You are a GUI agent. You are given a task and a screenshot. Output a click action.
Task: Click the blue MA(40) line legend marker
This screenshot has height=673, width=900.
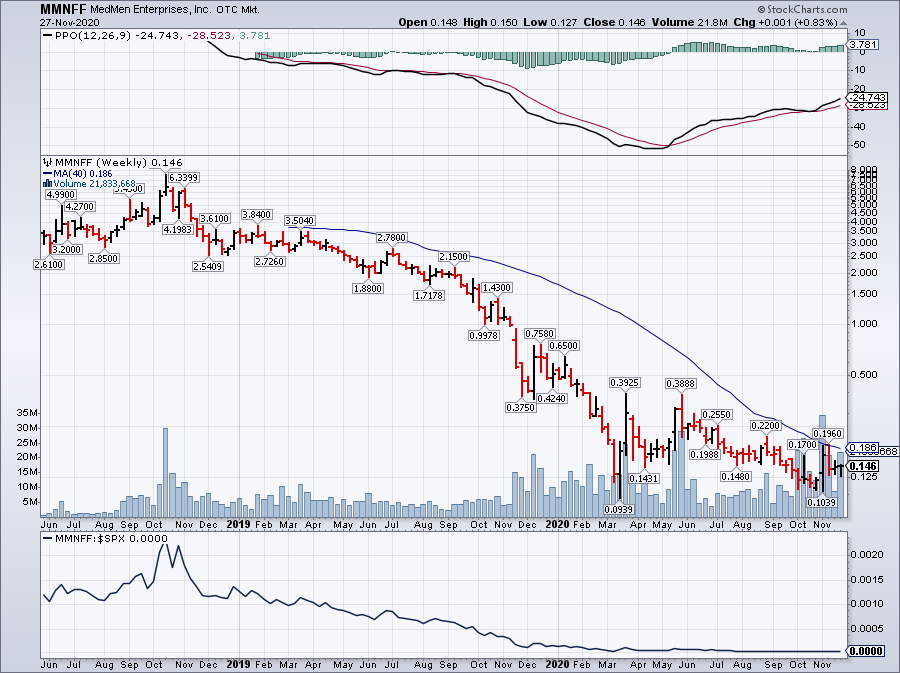[48, 173]
